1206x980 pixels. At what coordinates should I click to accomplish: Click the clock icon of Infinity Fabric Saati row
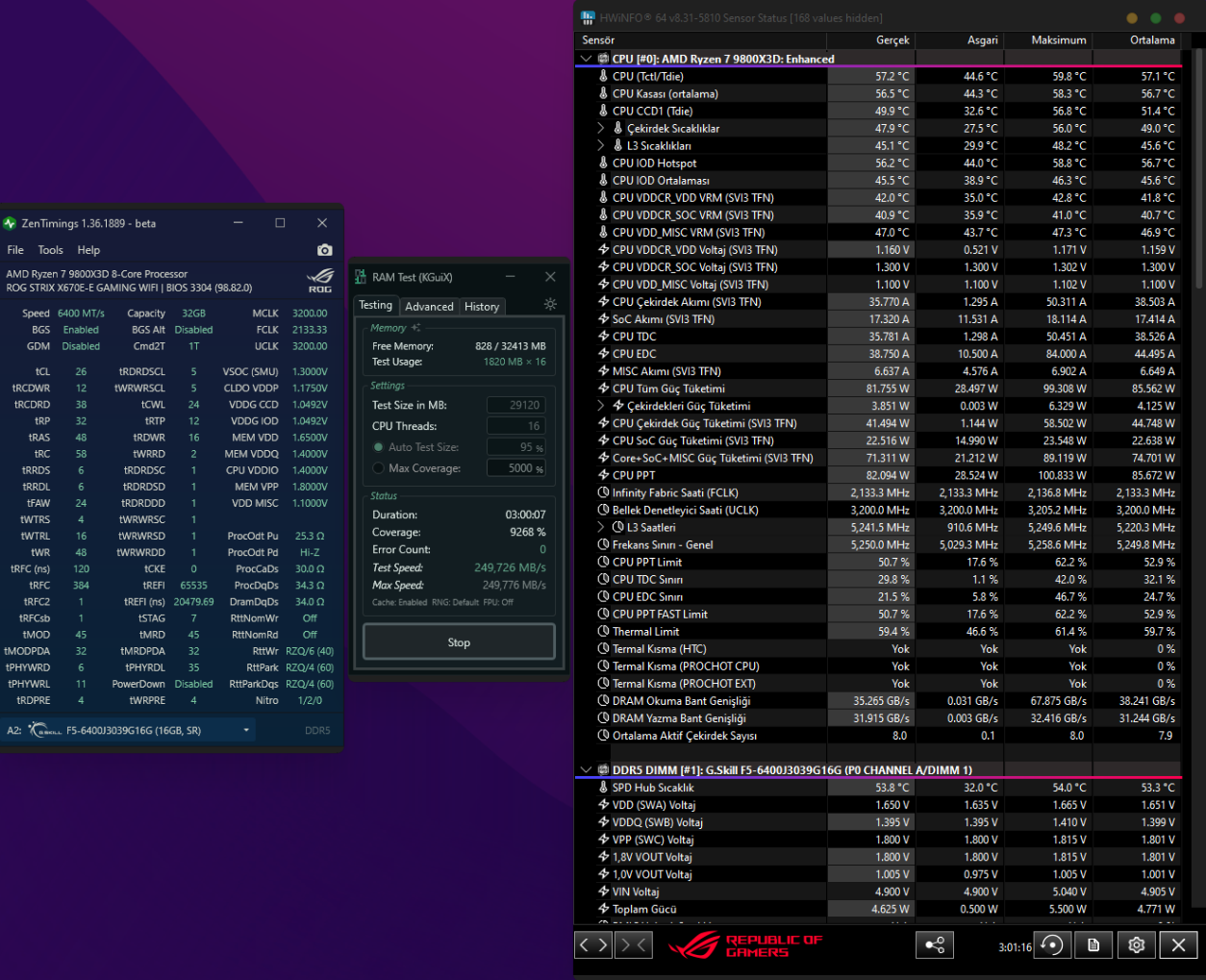[603, 492]
